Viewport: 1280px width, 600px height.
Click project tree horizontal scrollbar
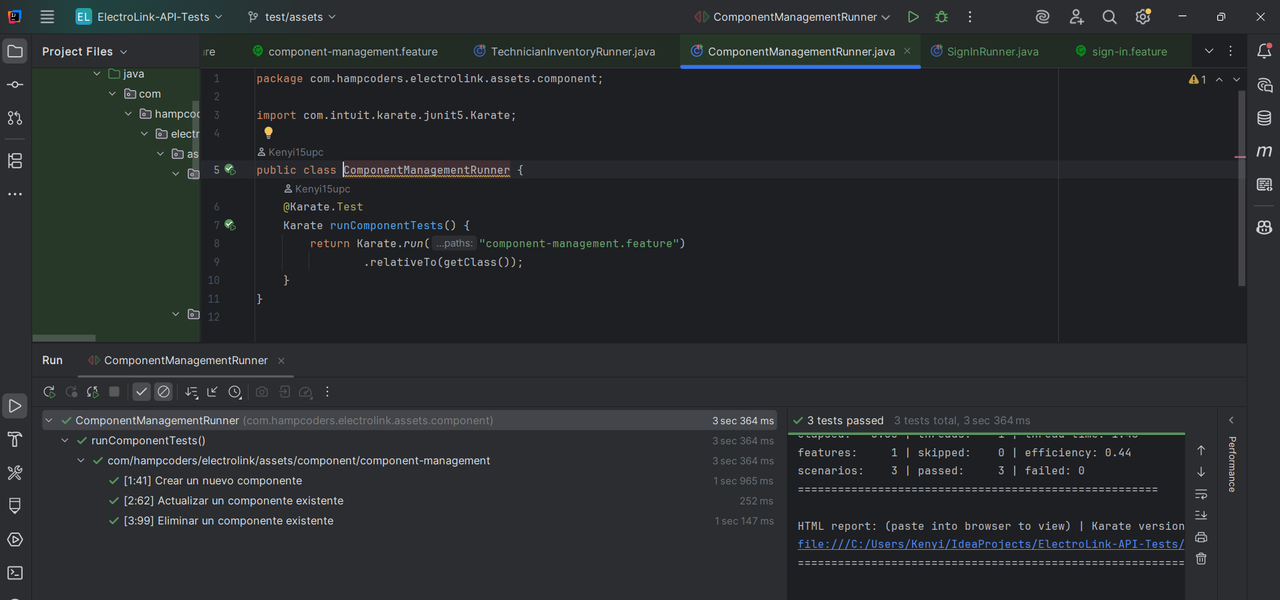click(64, 338)
